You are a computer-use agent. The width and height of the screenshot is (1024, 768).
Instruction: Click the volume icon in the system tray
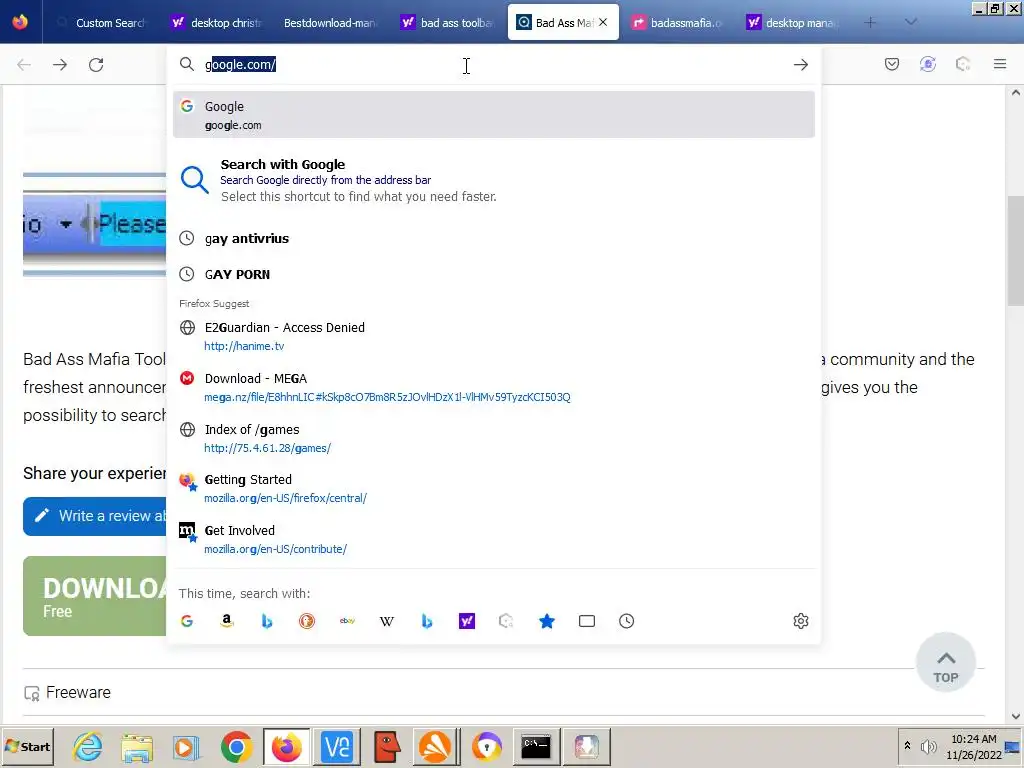coord(928,746)
